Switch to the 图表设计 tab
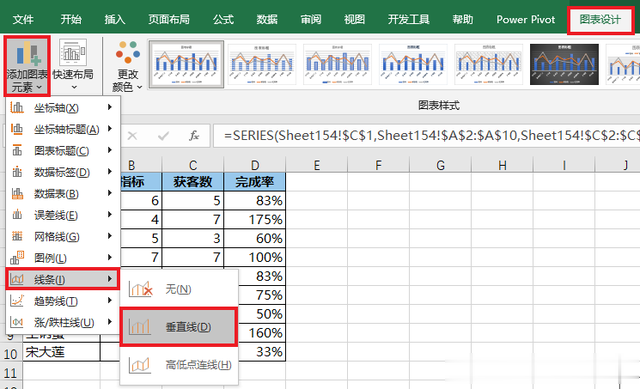This screenshot has width=640, height=389. (600, 20)
